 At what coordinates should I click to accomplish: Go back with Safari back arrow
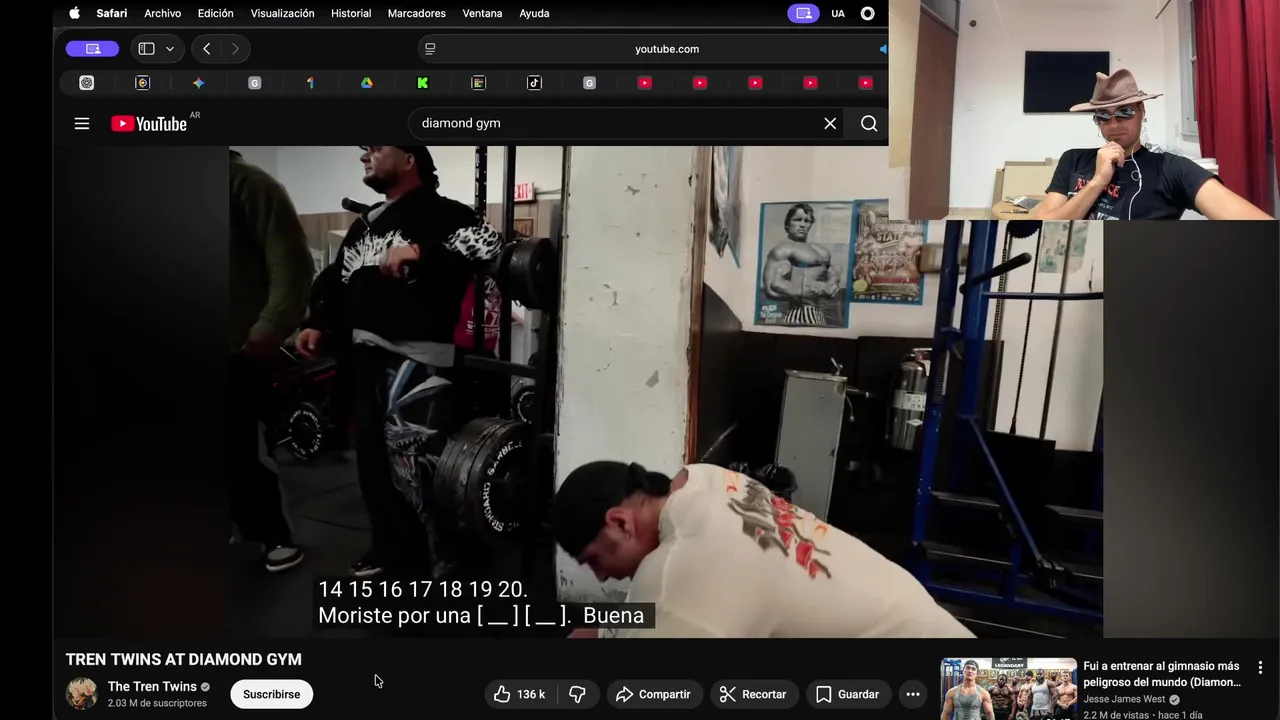[x=206, y=48]
